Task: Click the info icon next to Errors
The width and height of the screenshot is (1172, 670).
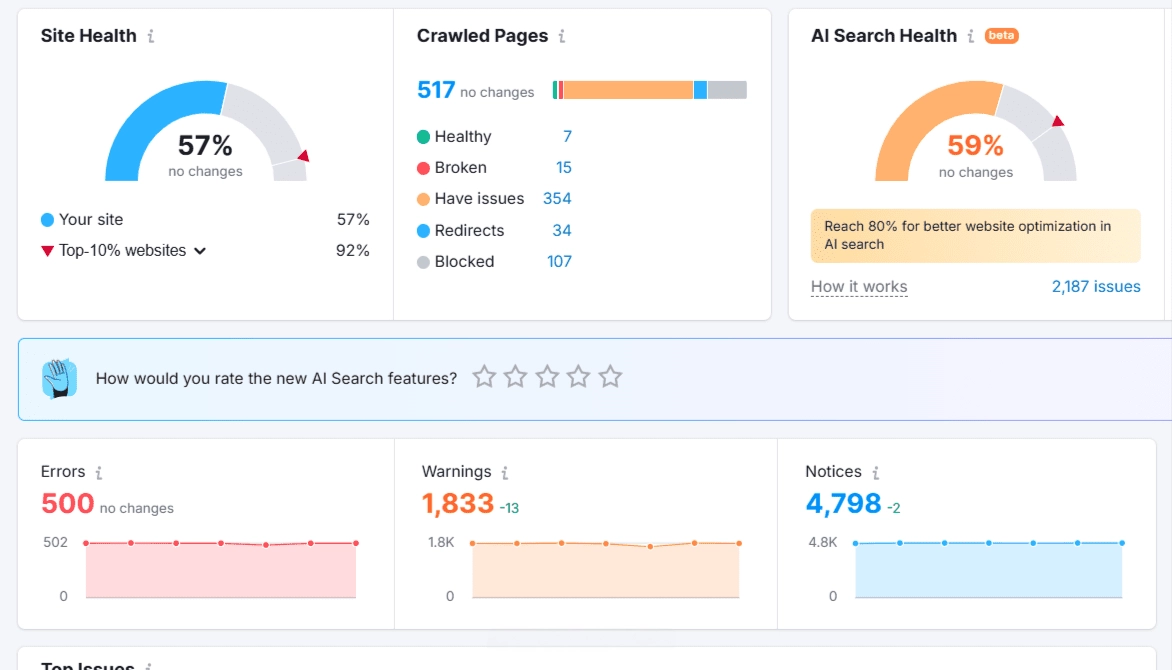Action: pyautogui.click(x=99, y=473)
